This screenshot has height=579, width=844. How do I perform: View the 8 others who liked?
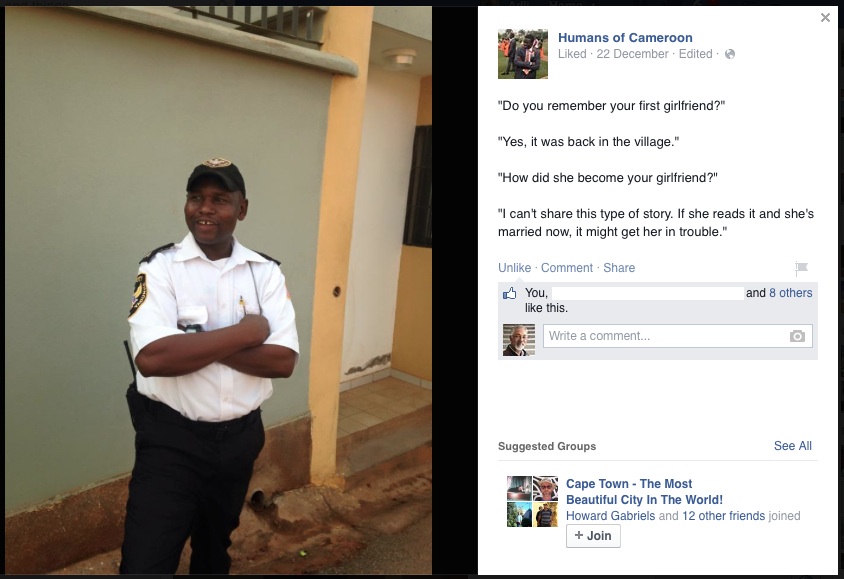(791, 293)
